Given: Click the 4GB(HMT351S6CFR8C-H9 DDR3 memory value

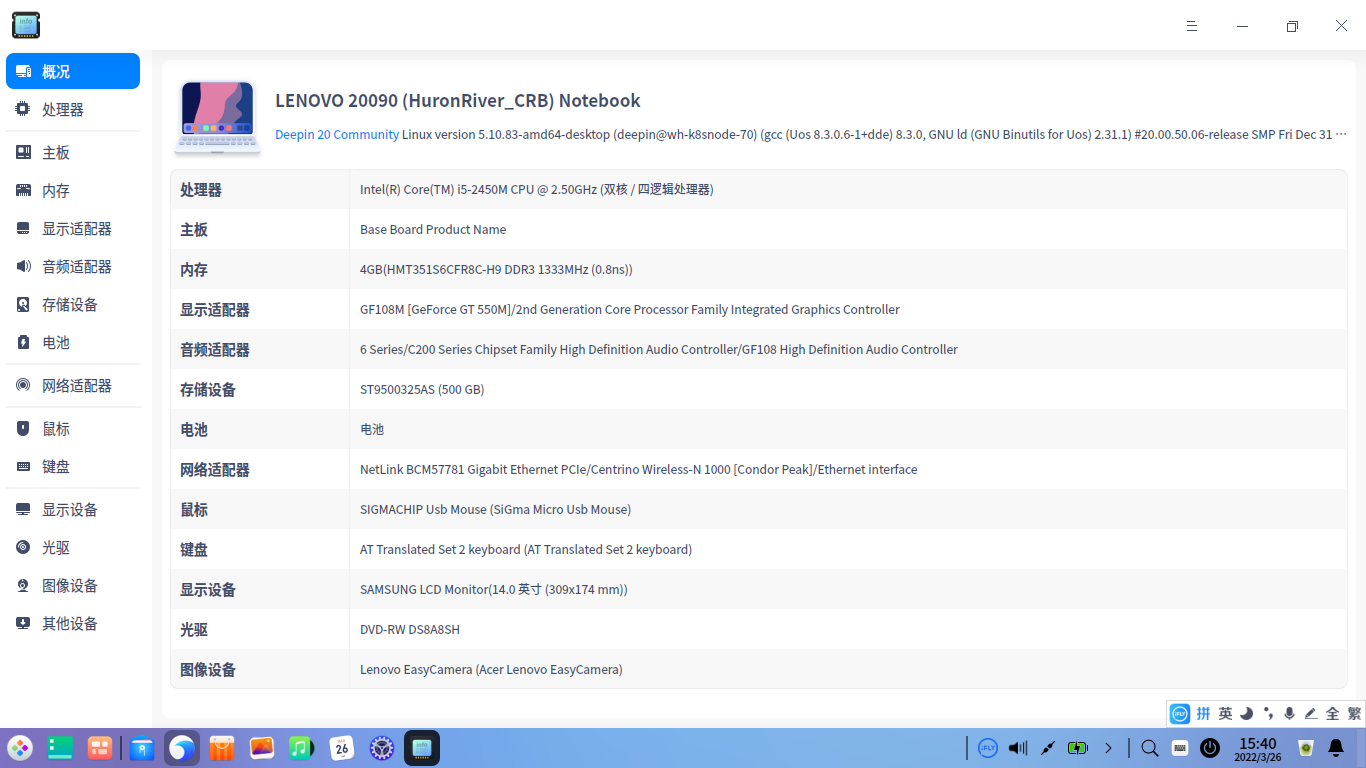Looking at the screenshot, I should 496,269.
